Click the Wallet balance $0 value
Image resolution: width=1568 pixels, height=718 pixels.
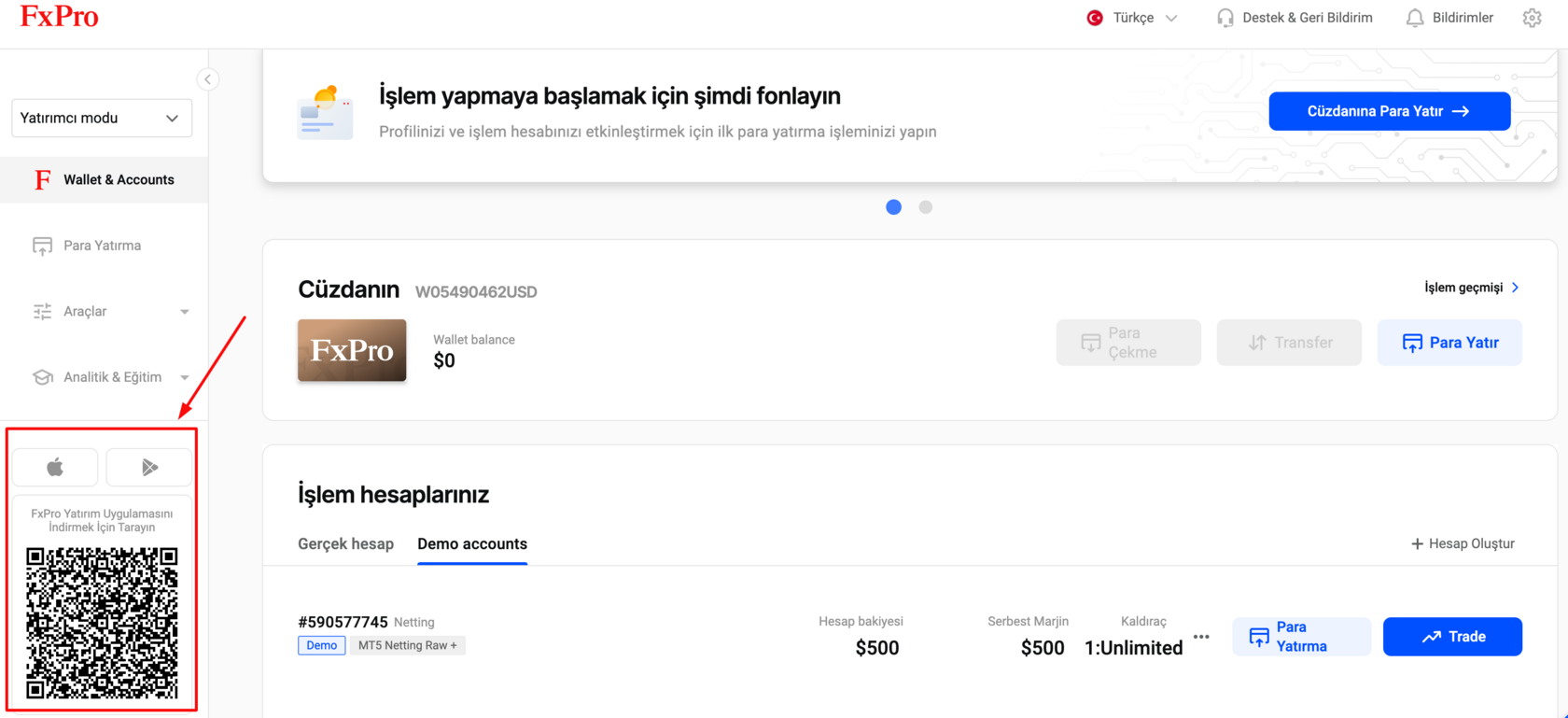click(444, 360)
